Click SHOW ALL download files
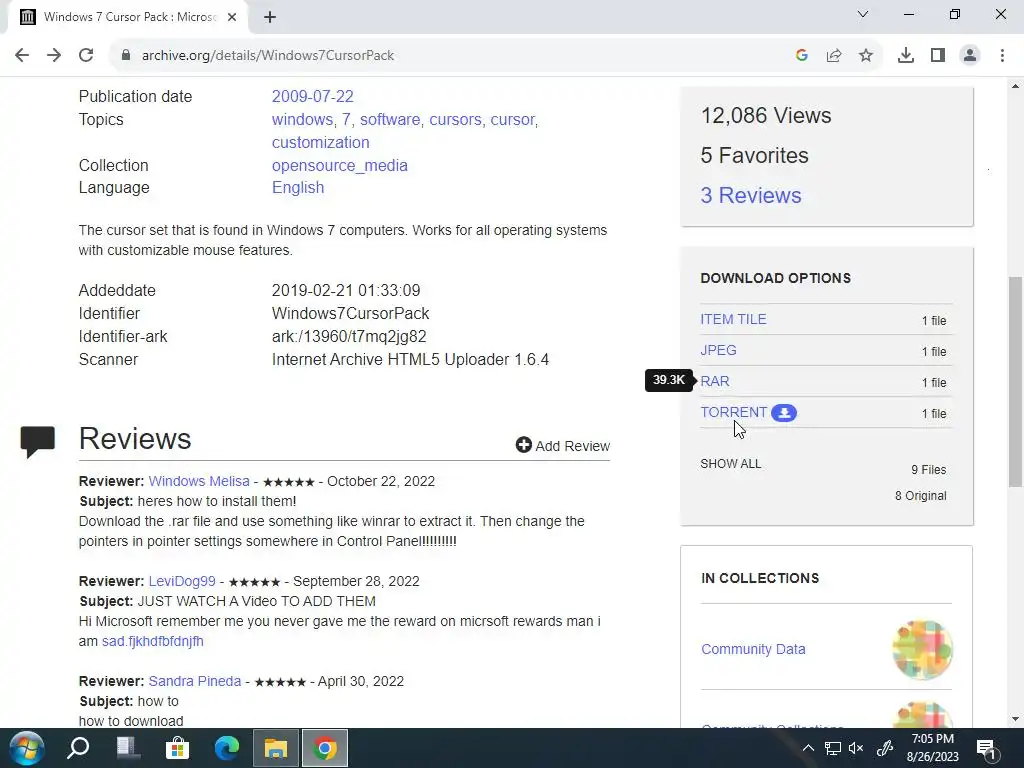This screenshot has height=768, width=1024. click(x=731, y=464)
